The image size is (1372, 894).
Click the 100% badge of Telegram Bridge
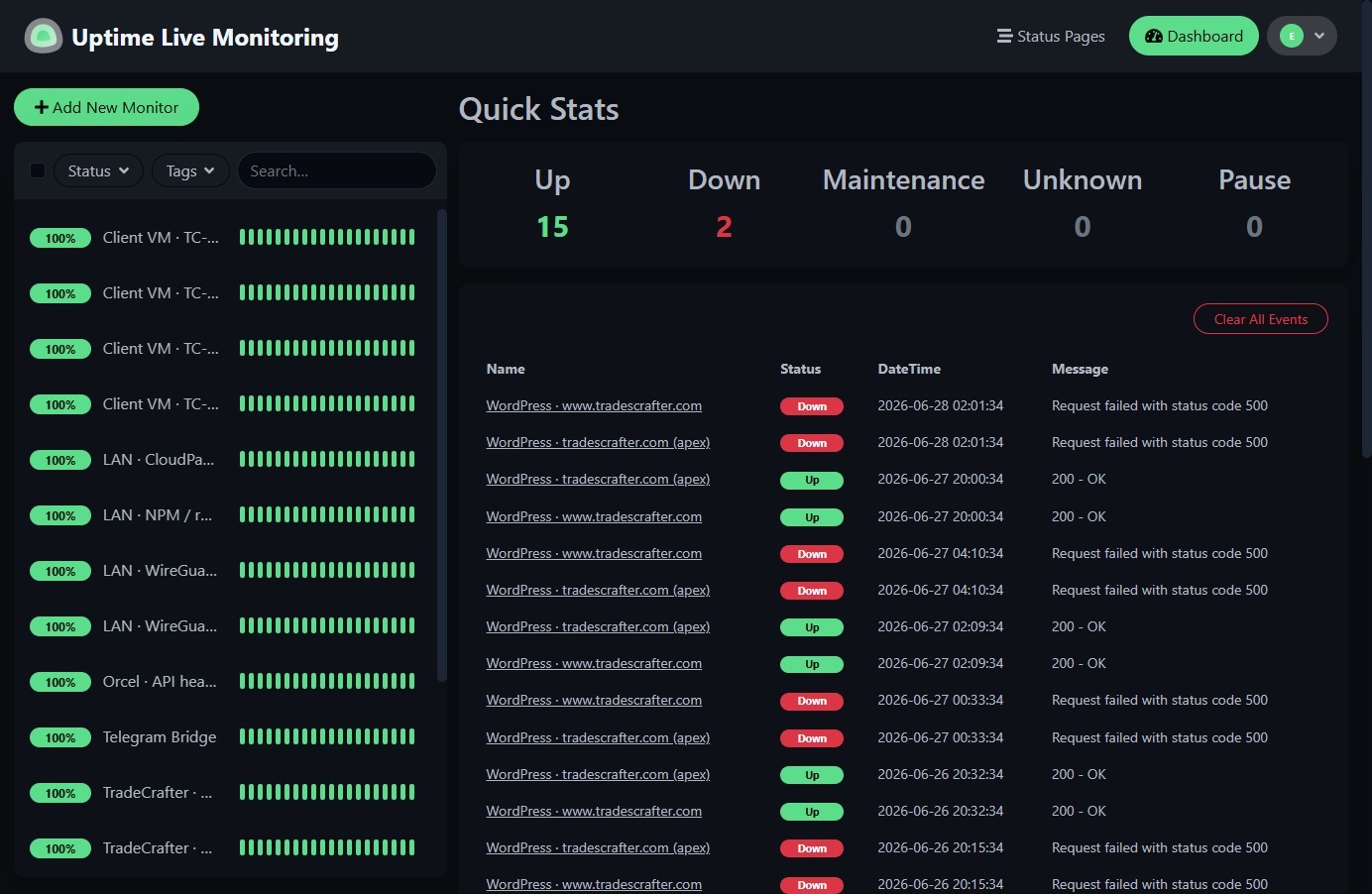(60, 737)
